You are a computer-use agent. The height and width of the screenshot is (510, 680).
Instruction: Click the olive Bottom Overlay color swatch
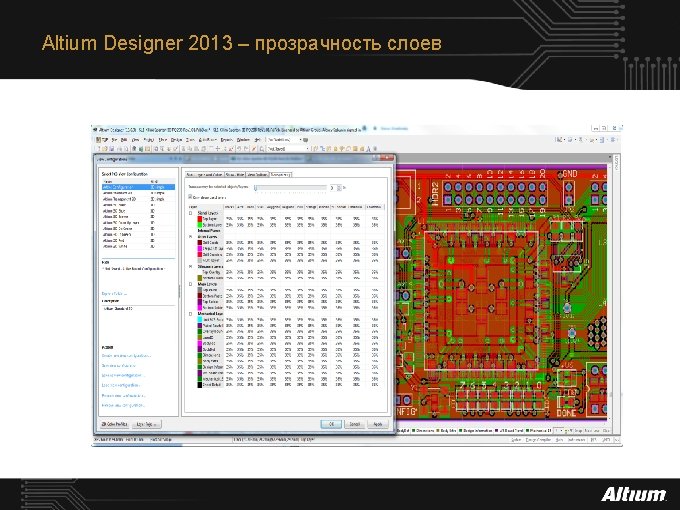[x=200, y=278]
